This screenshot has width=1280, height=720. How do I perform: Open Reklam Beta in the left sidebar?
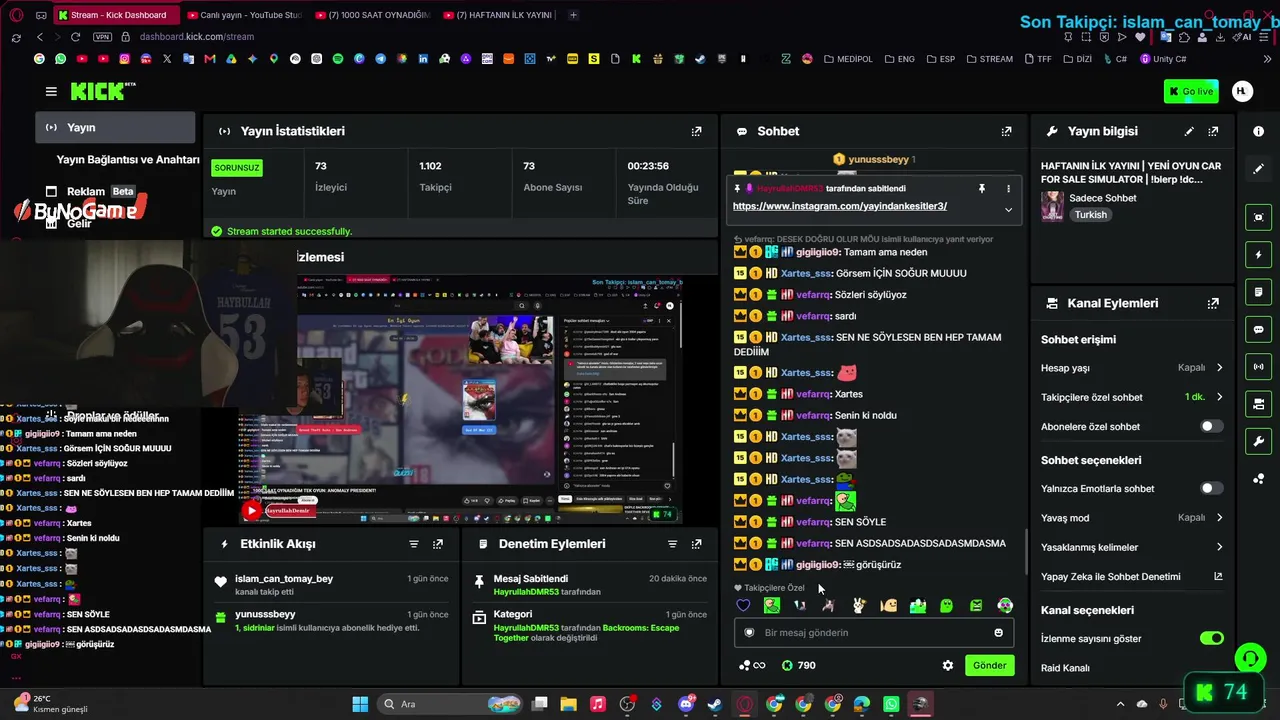pyautogui.click(x=90, y=191)
